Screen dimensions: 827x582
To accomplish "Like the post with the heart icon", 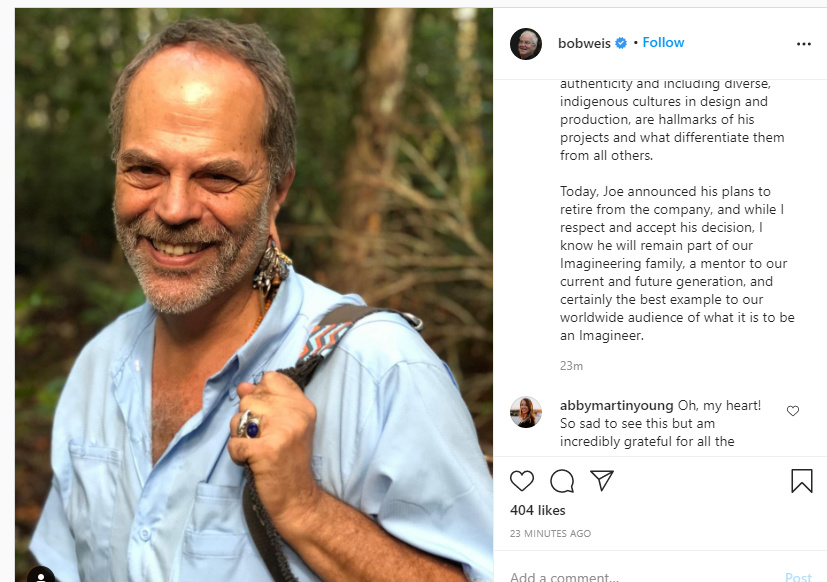I will tap(522, 481).
